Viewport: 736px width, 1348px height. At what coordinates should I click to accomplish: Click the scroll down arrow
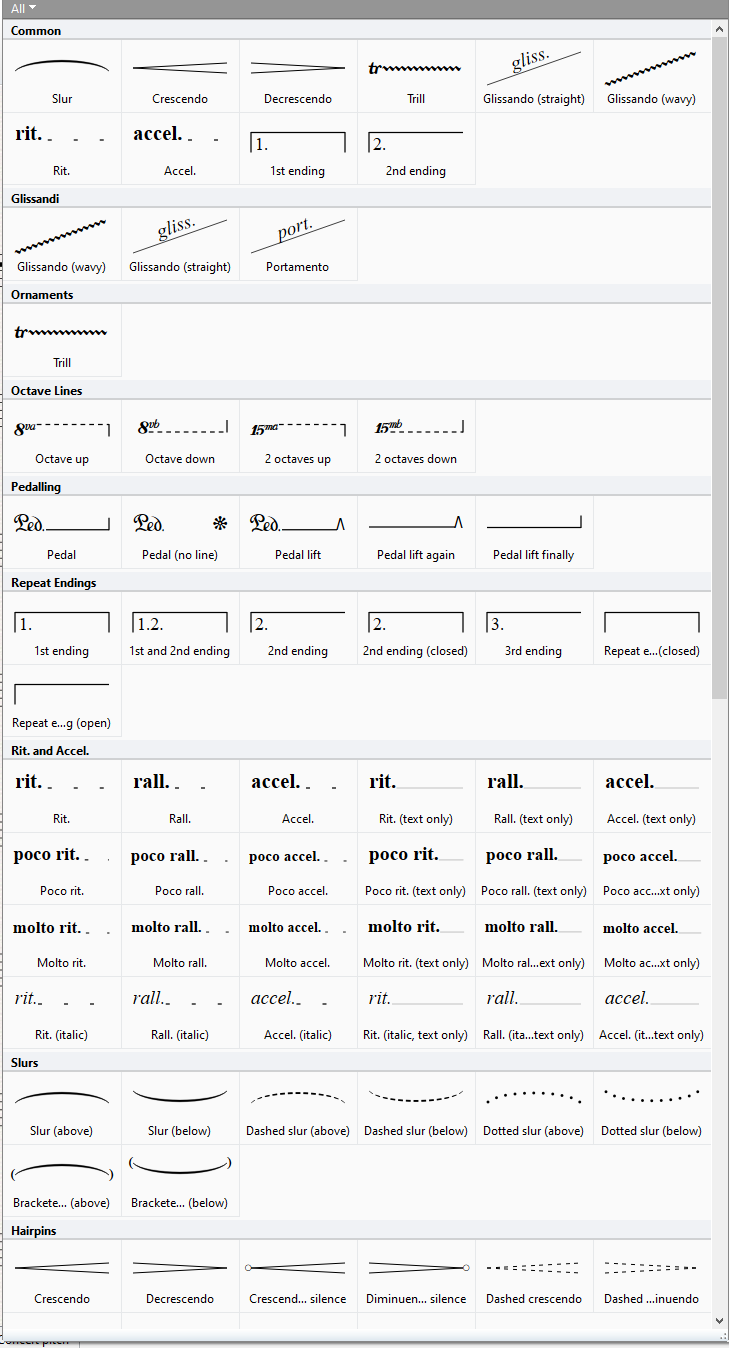(x=720, y=1322)
